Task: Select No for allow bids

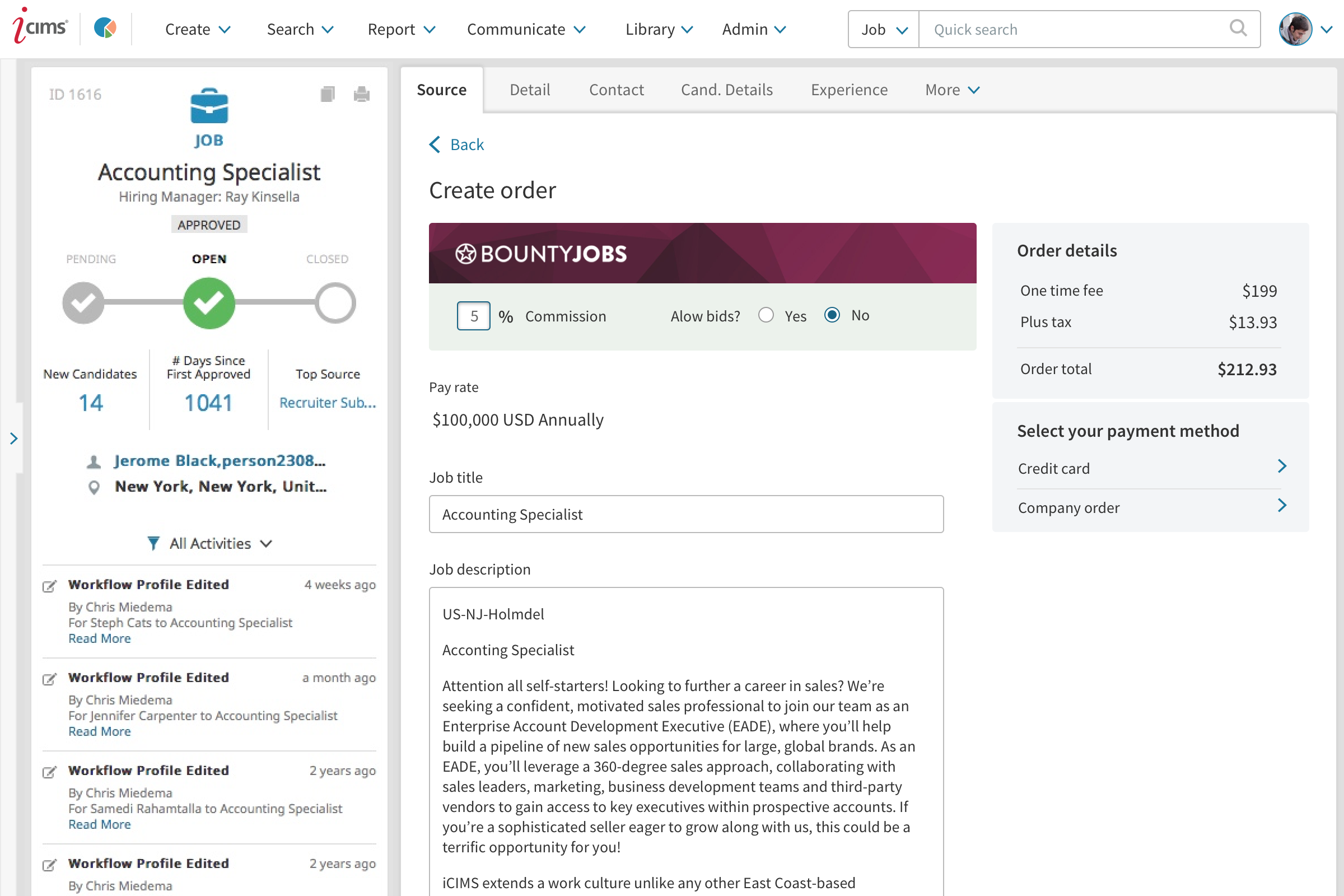Action: click(832, 315)
